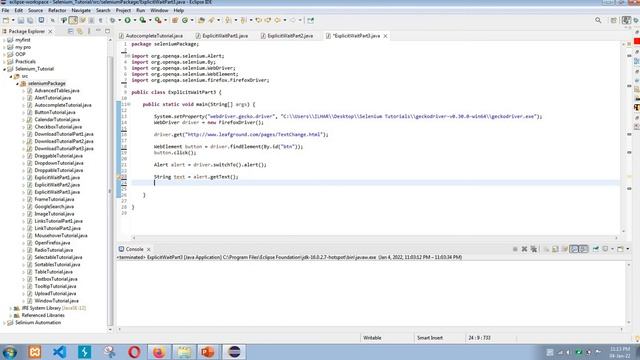Expand the JRE System Library node

[11, 308]
